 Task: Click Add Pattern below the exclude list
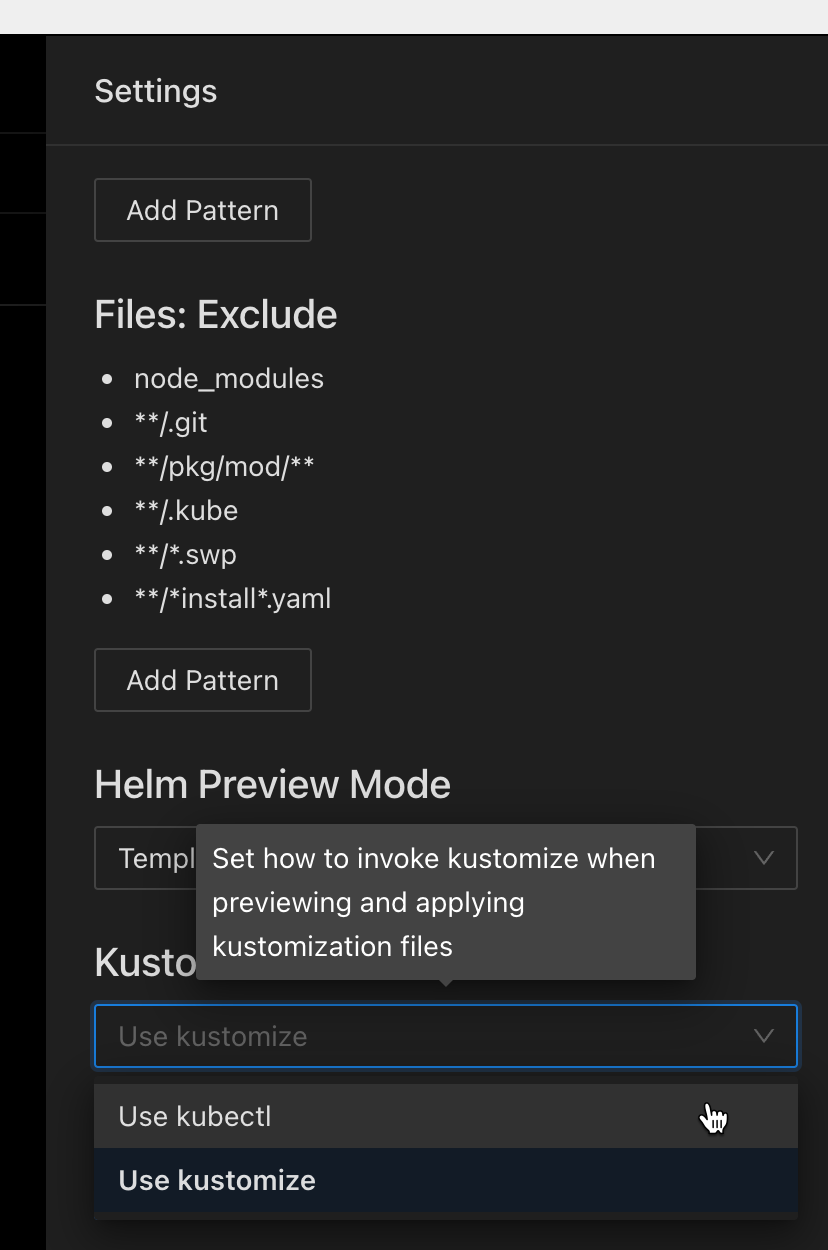203,680
